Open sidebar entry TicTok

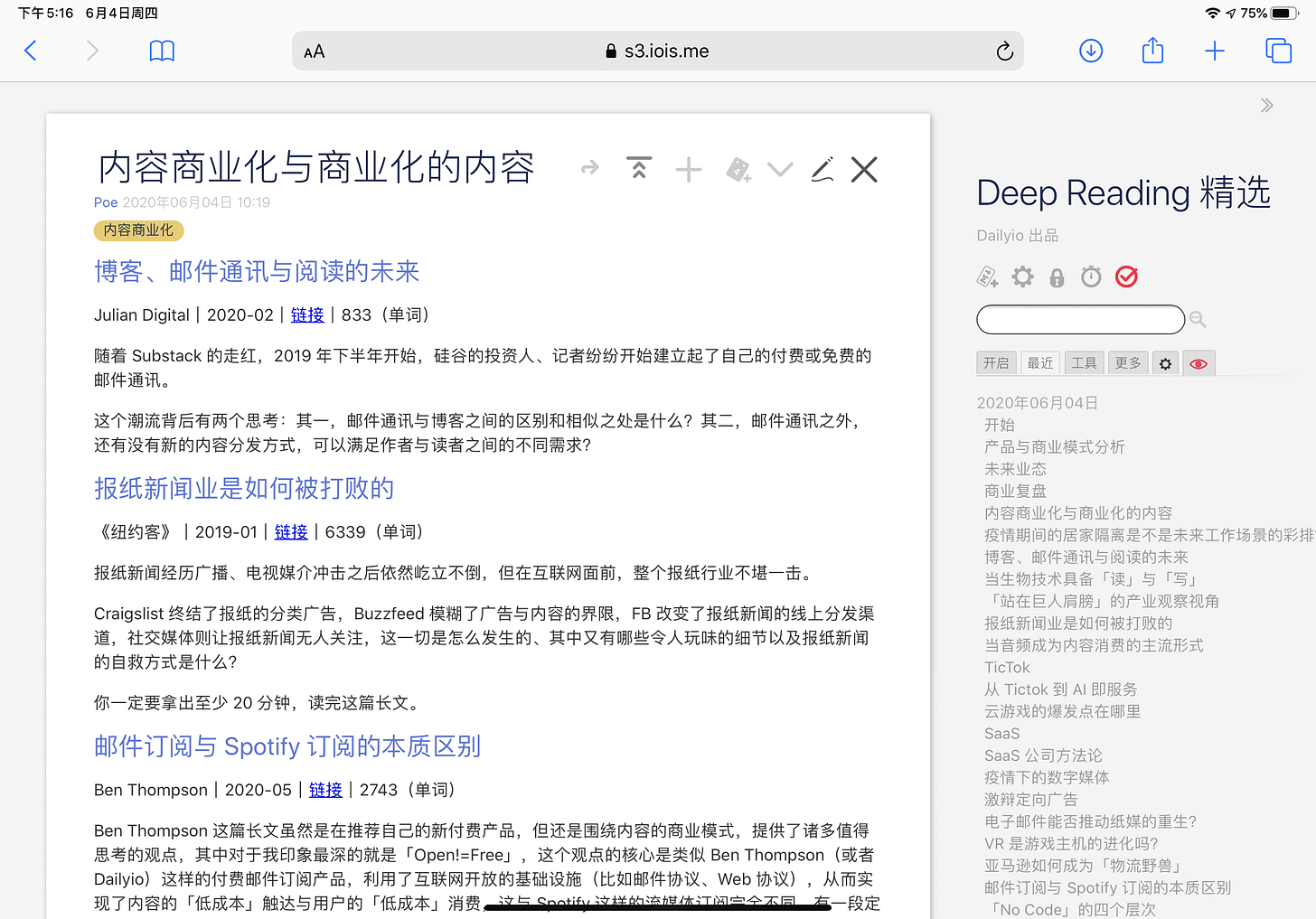click(x=1007, y=667)
